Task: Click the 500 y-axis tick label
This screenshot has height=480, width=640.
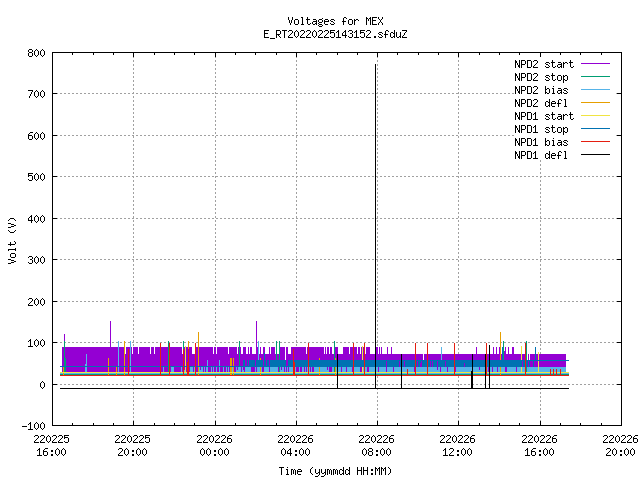Action: pos(36,177)
